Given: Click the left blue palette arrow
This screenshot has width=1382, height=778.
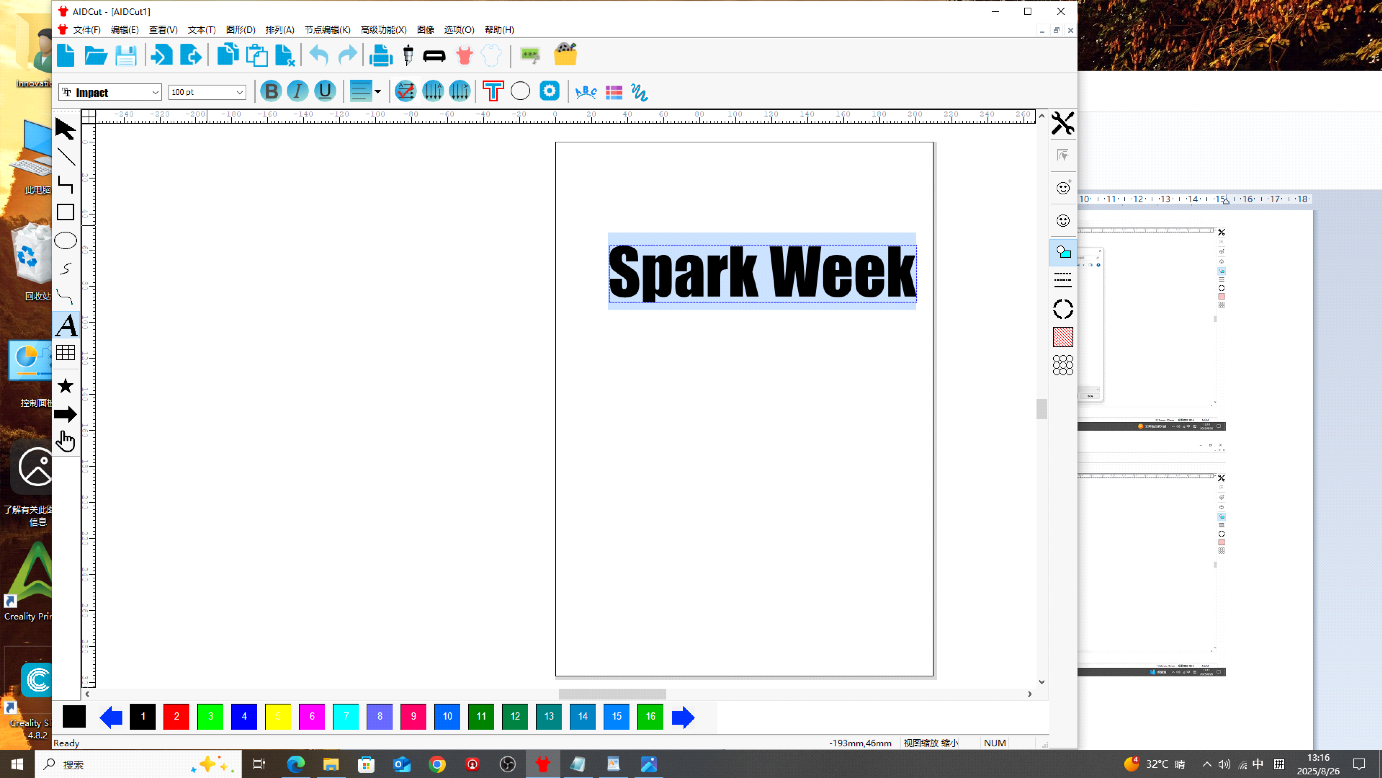Looking at the screenshot, I should tap(111, 717).
